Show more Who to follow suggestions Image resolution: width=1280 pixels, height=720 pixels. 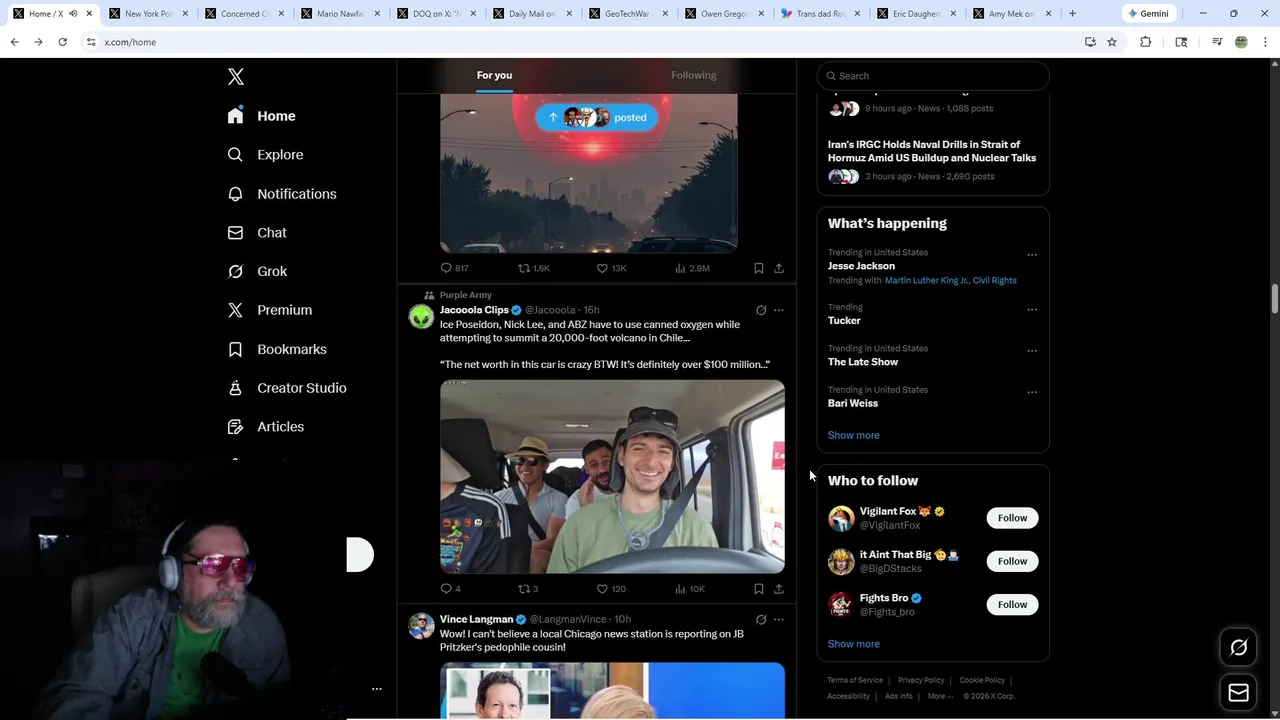point(853,644)
